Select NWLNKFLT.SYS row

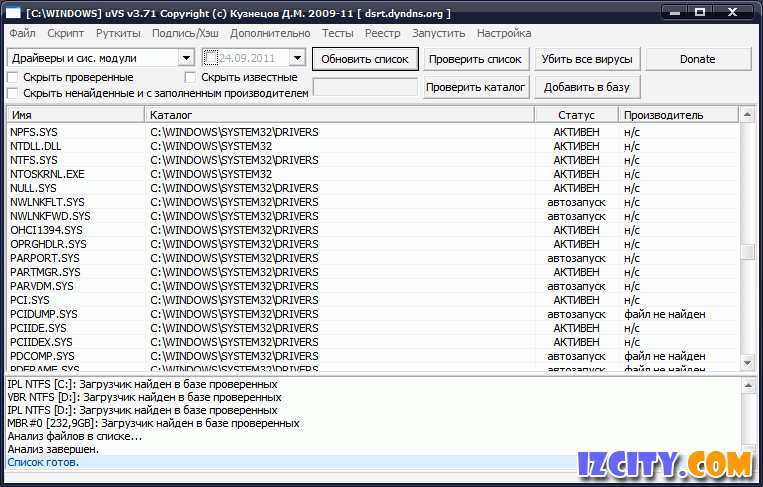(374, 202)
